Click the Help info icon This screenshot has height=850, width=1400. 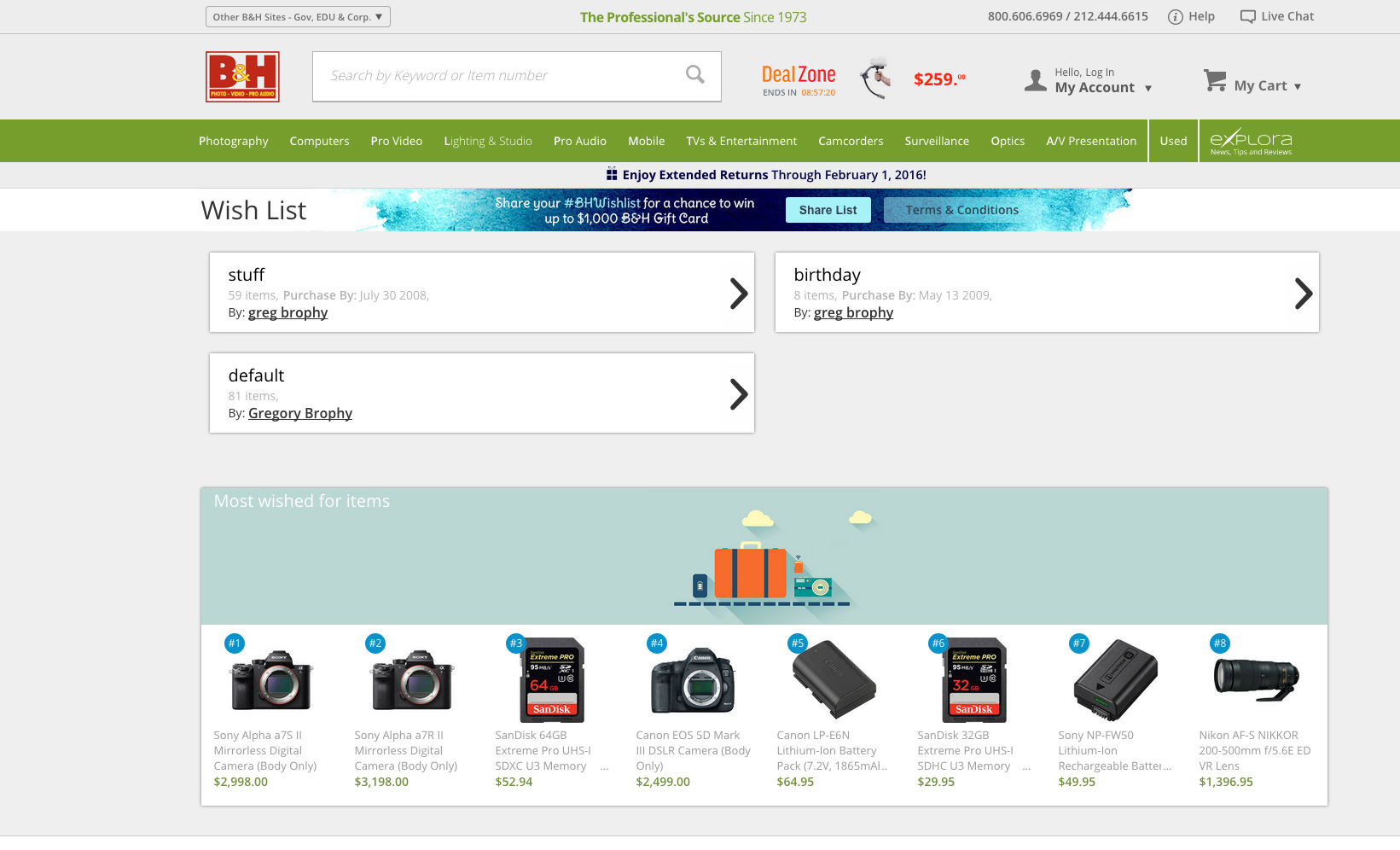(1175, 17)
